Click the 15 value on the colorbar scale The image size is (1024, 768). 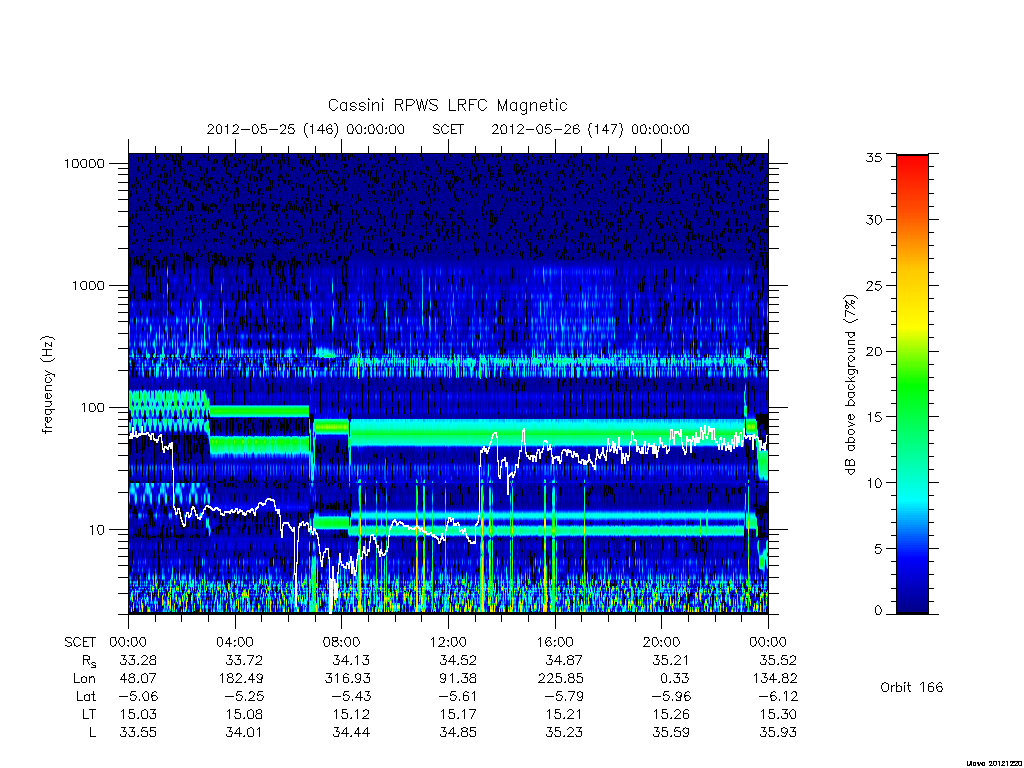tap(874, 417)
